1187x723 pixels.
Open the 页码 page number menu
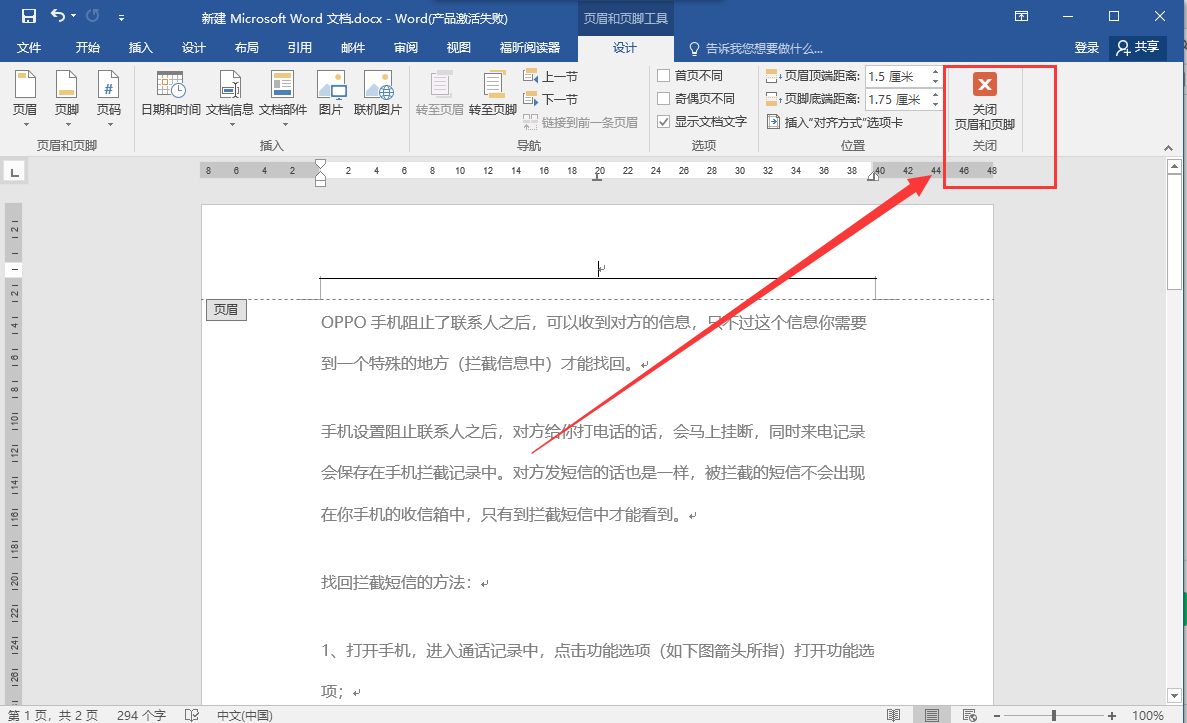tap(109, 98)
